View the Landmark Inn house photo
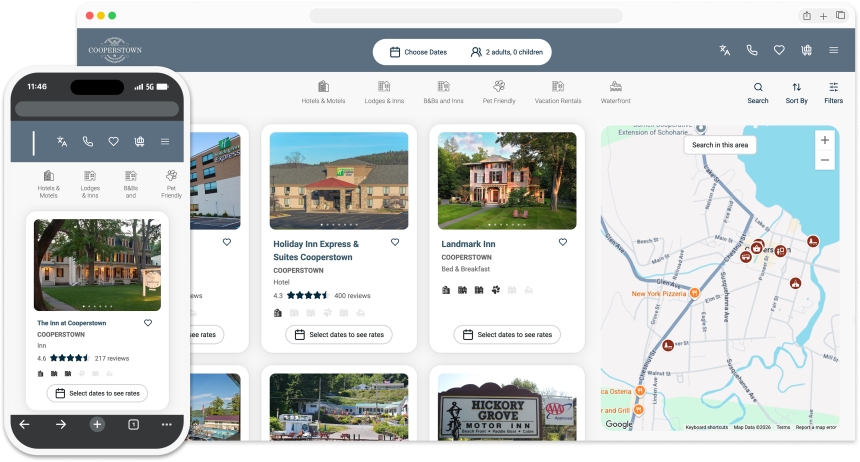 tap(507, 181)
